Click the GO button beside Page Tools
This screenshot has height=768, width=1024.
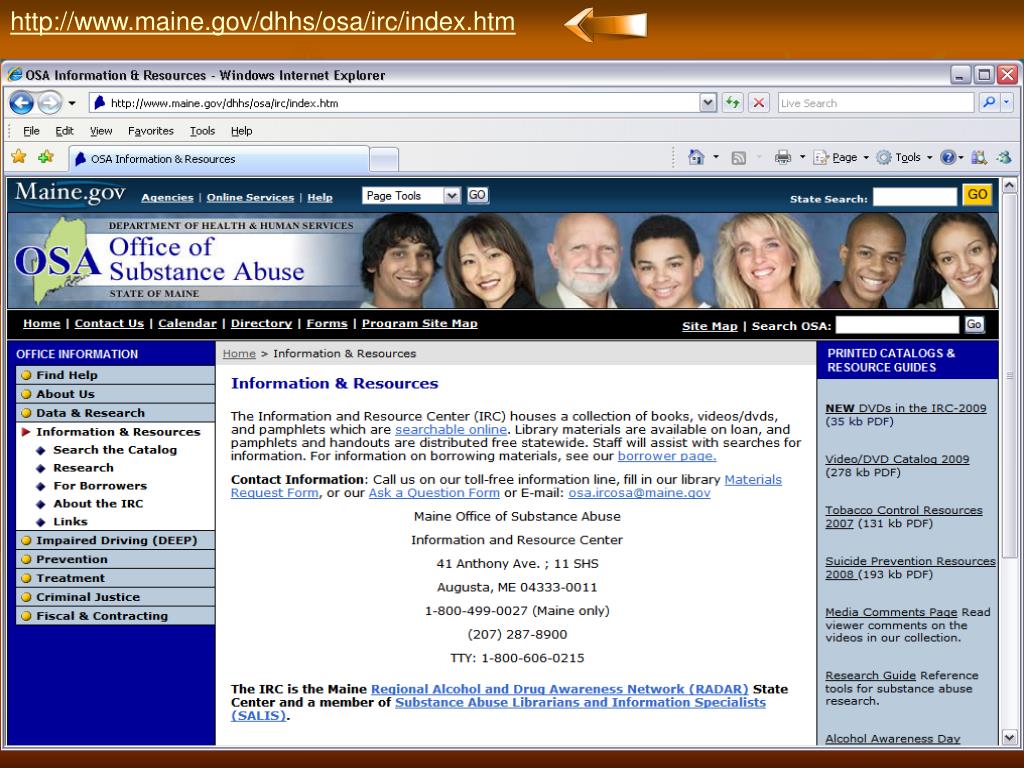(477, 195)
